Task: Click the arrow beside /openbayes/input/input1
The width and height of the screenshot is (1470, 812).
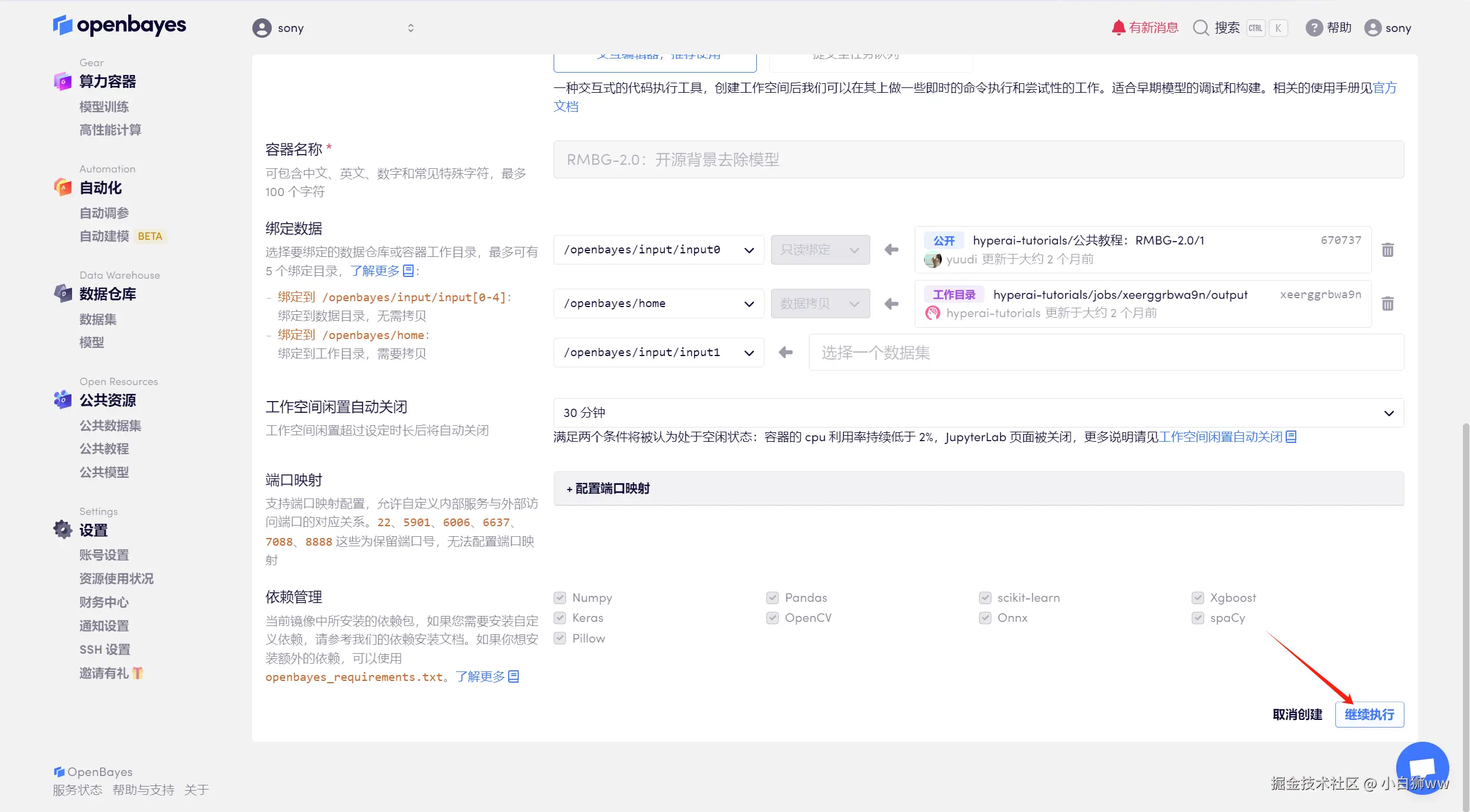Action: point(786,353)
